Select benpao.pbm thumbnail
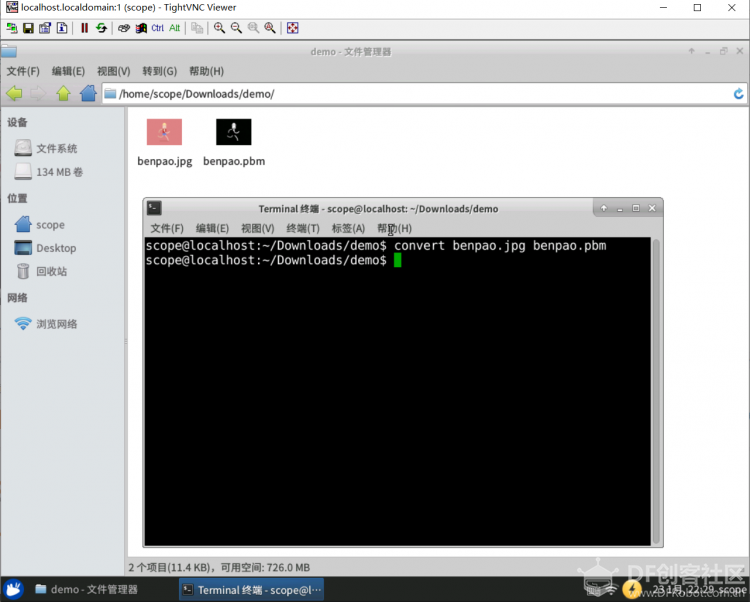750x602 pixels. click(233, 132)
